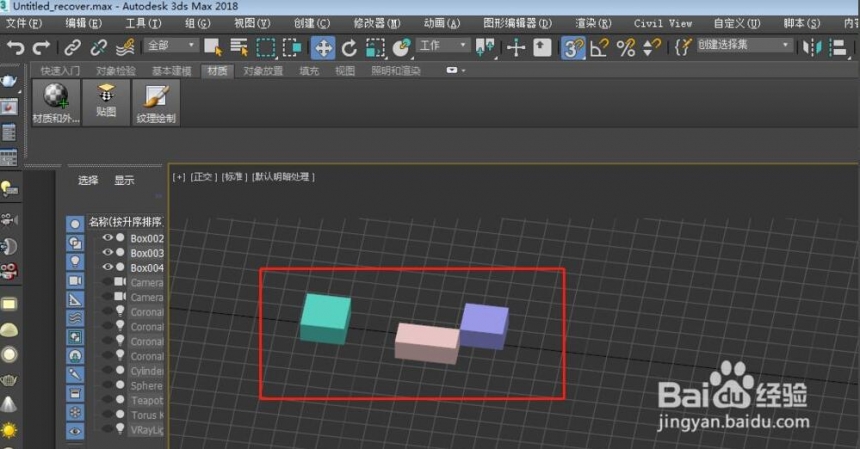Toggle the Angle Snap icon
Screen dimensions: 860x449
(599, 48)
